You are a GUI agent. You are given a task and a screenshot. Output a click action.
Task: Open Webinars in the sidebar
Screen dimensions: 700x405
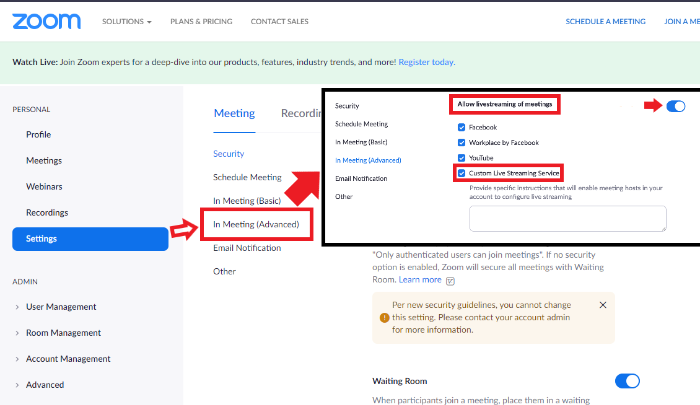[44, 186]
